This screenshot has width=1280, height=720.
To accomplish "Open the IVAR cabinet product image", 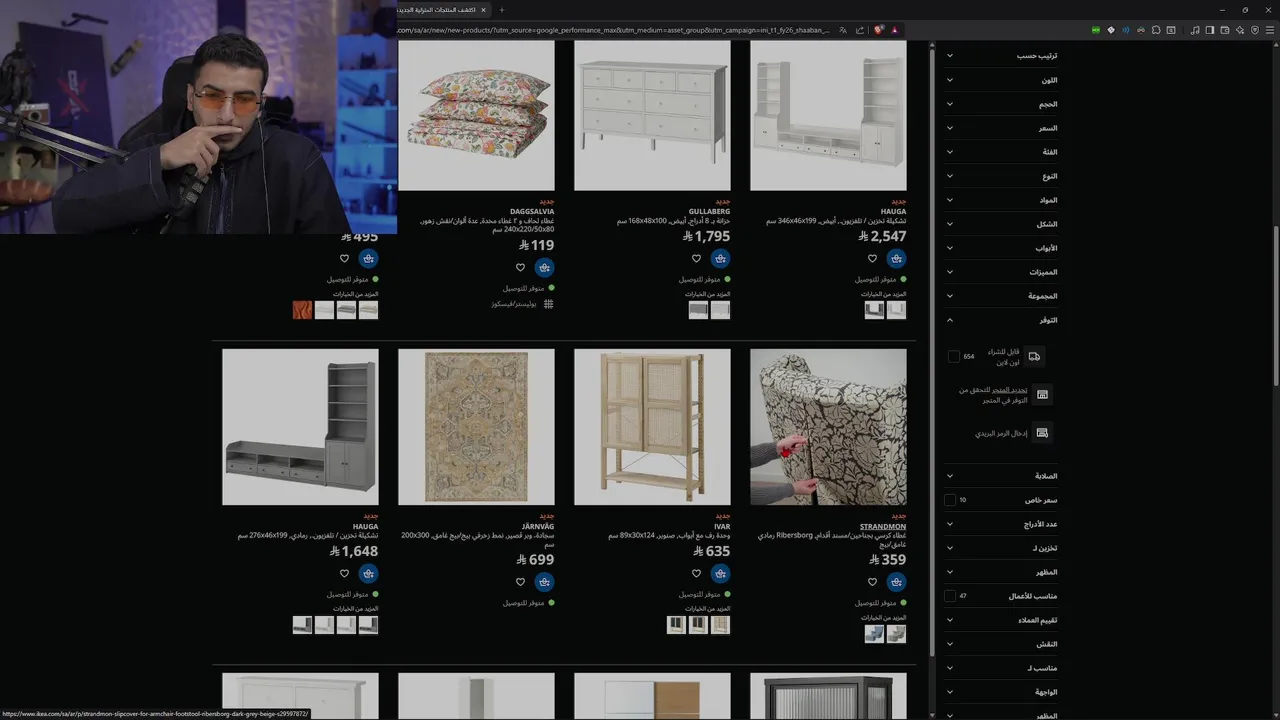I will [x=652, y=427].
